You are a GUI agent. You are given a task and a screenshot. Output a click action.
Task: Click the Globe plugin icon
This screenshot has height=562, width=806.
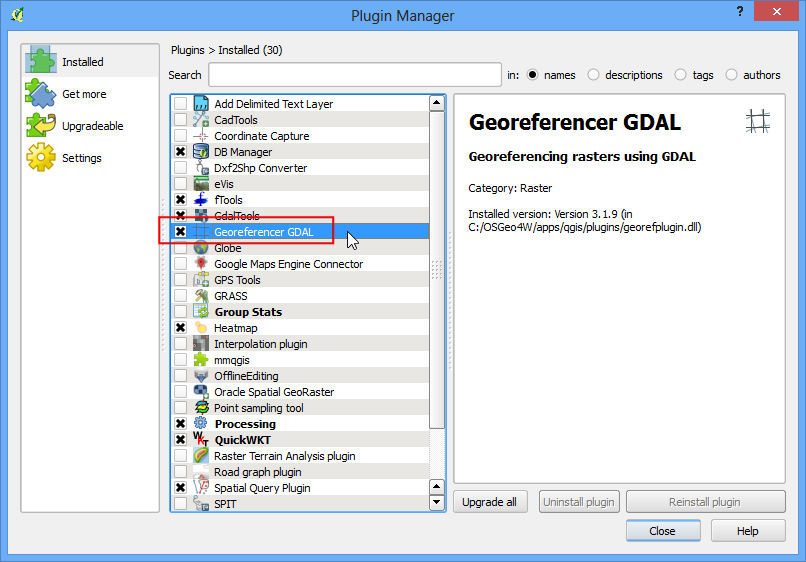coord(200,248)
